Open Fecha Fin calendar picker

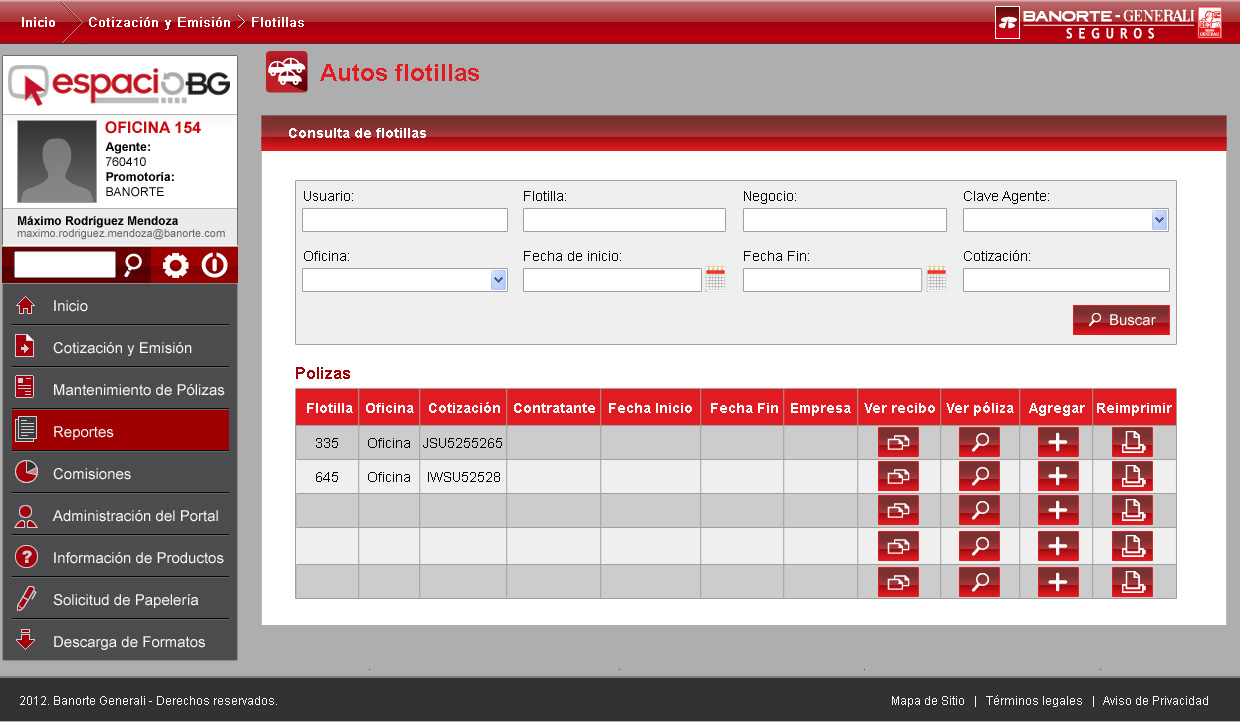click(x=936, y=279)
